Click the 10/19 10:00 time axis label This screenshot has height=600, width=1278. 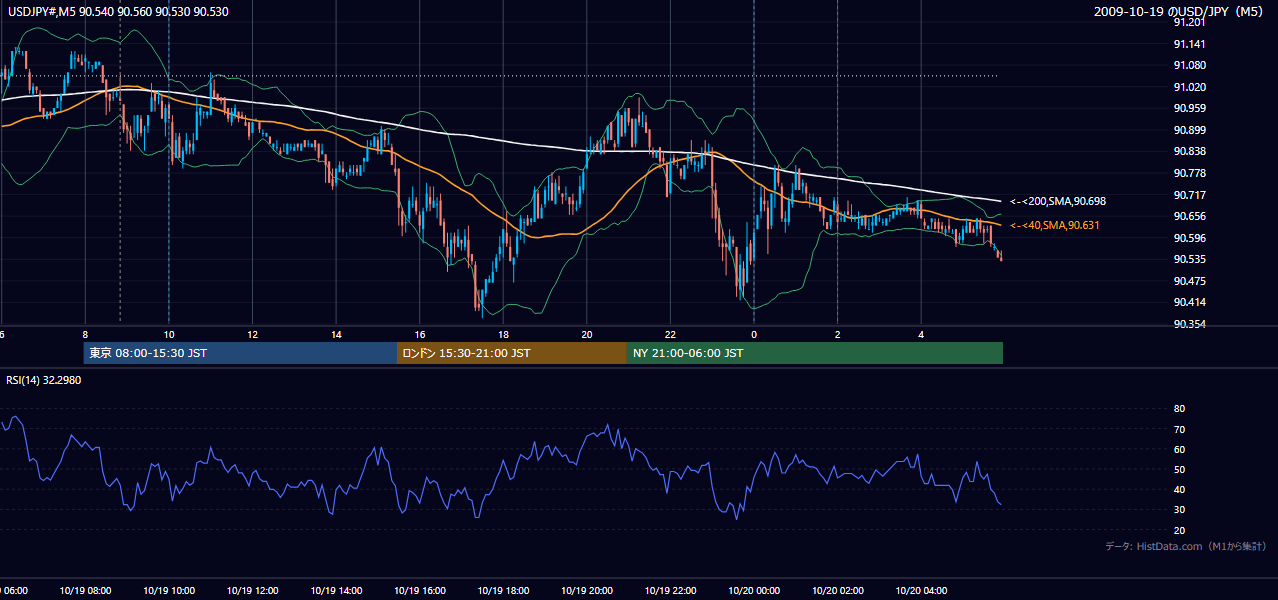(169, 590)
